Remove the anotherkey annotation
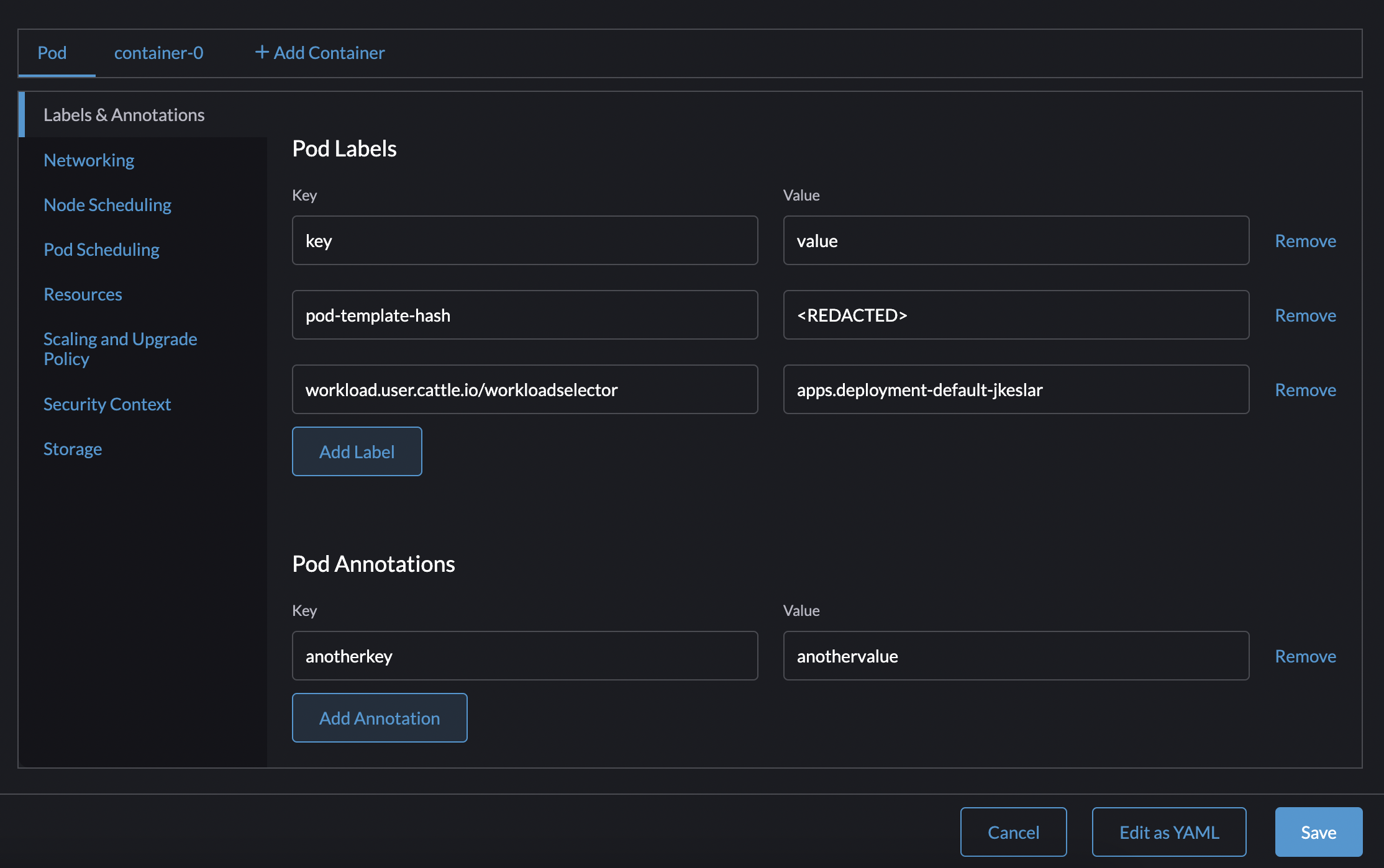The height and width of the screenshot is (868, 1384). click(x=1305, y=656)
